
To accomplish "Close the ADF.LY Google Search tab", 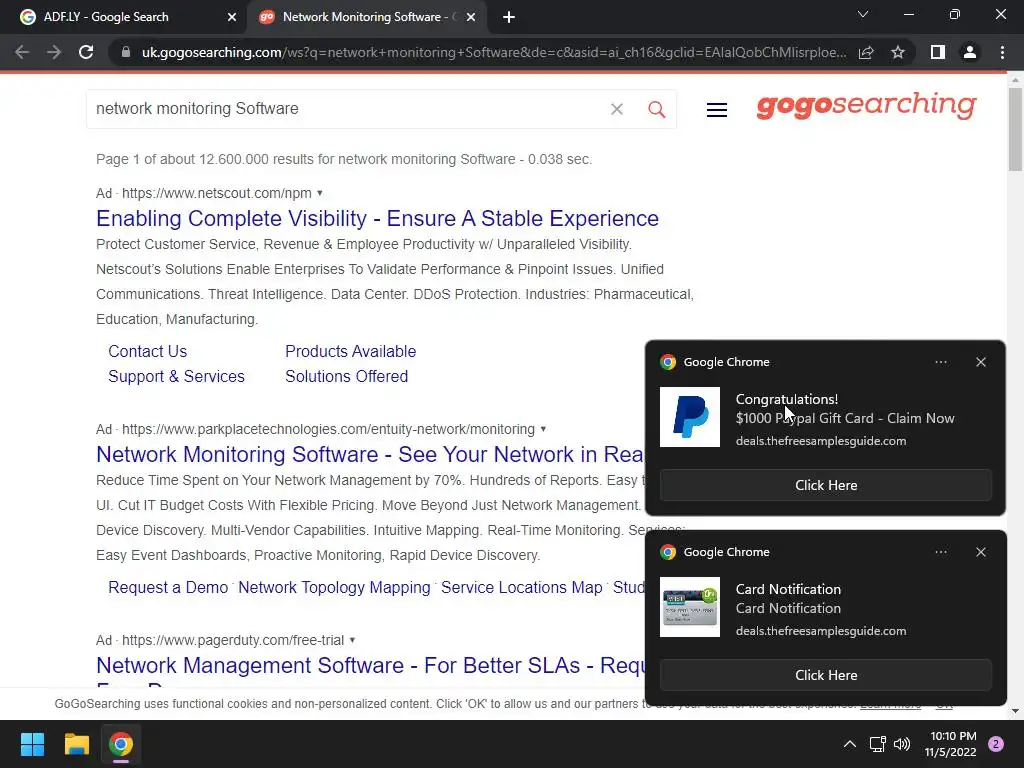I will (232, 17).
